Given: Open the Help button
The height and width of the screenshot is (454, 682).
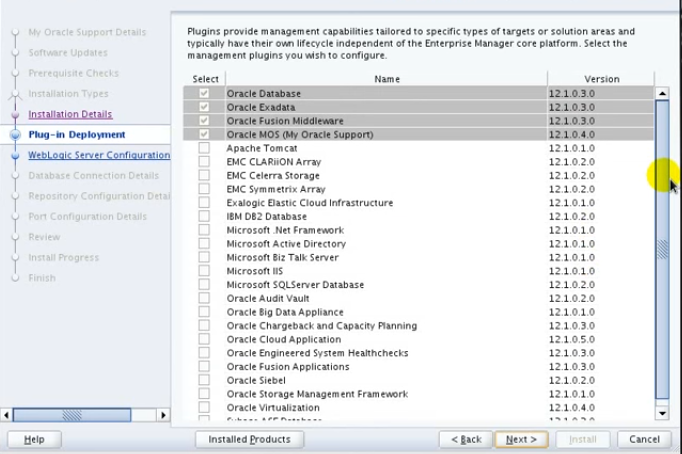Looking at the screenshot, I should tap(34, 439).
